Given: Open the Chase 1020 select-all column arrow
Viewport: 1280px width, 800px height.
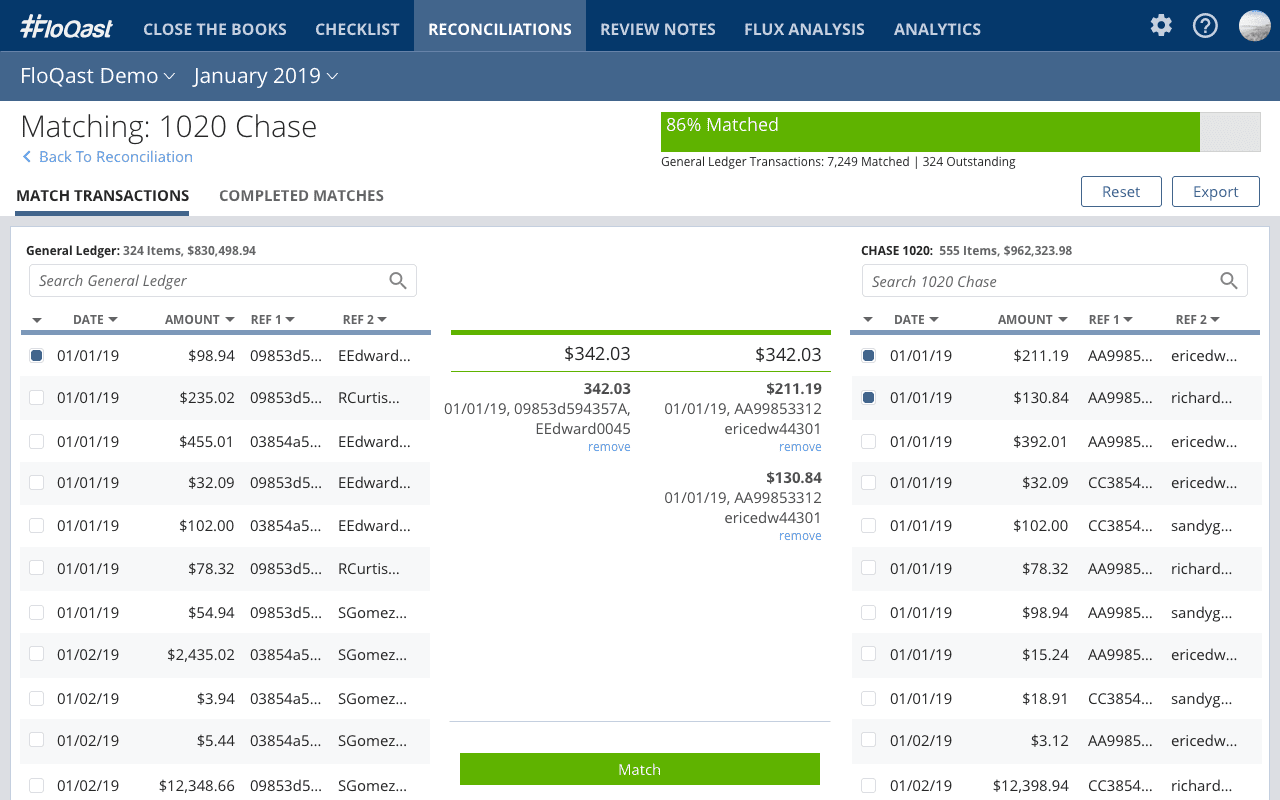Looking at the screenshot, I should [x=868, y=319].
